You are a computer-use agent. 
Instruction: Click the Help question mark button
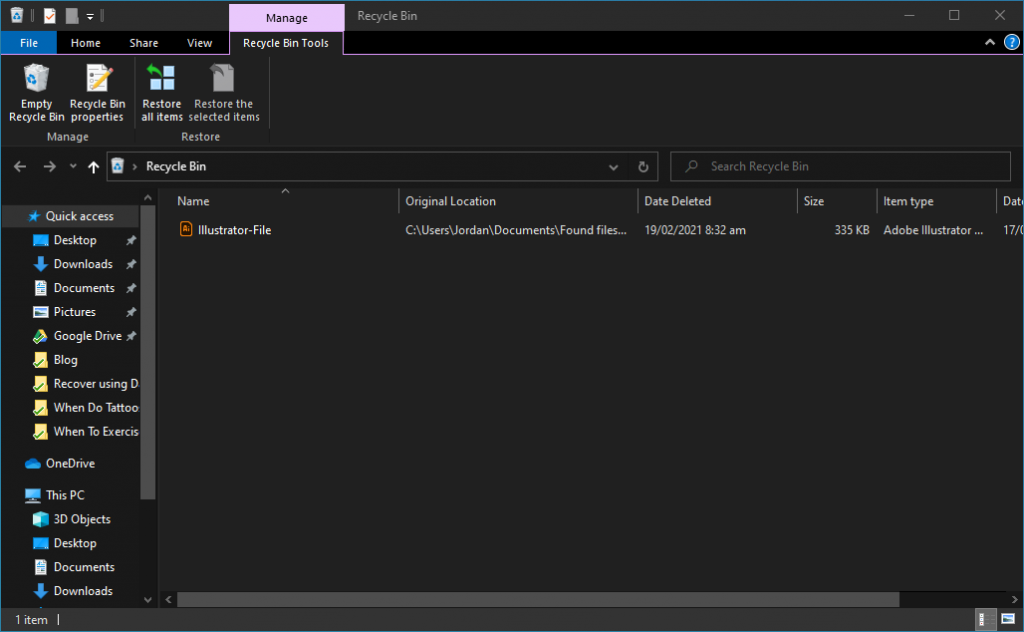click(x=1010, y=42)
